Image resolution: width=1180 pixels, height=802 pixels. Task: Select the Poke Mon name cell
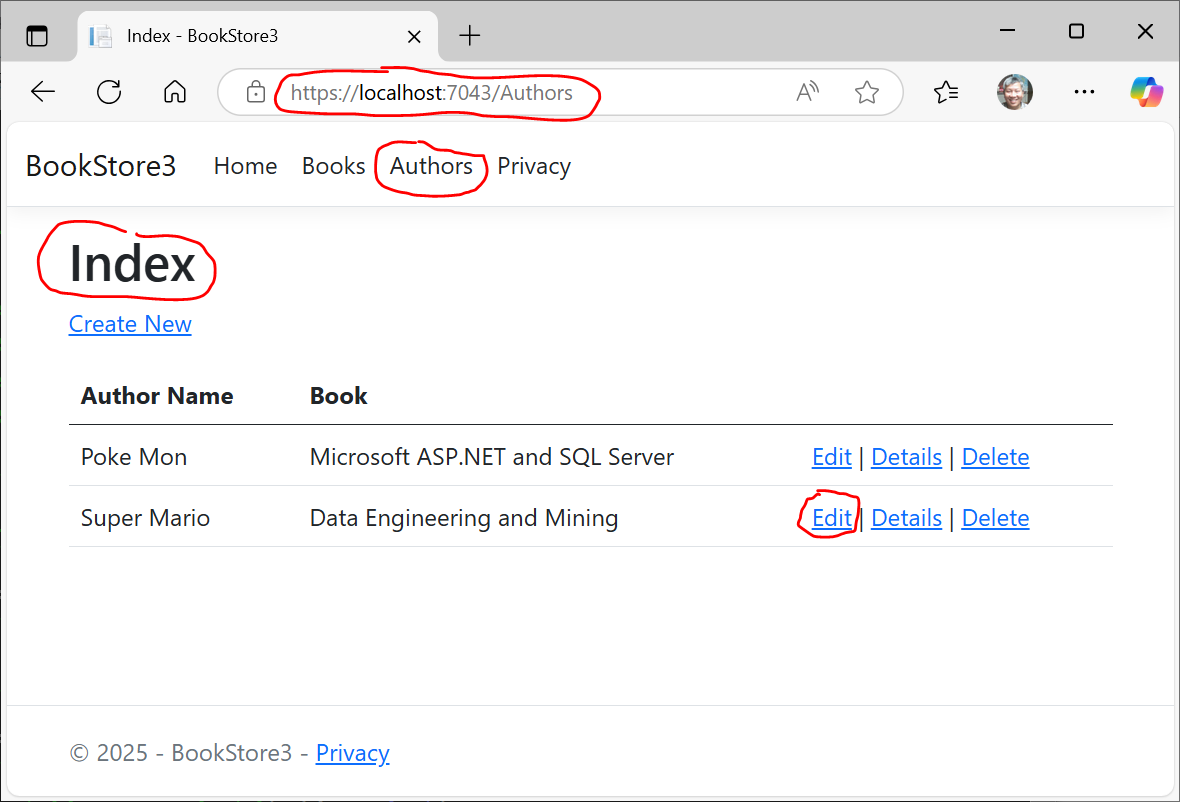click(x=134, y=457)
